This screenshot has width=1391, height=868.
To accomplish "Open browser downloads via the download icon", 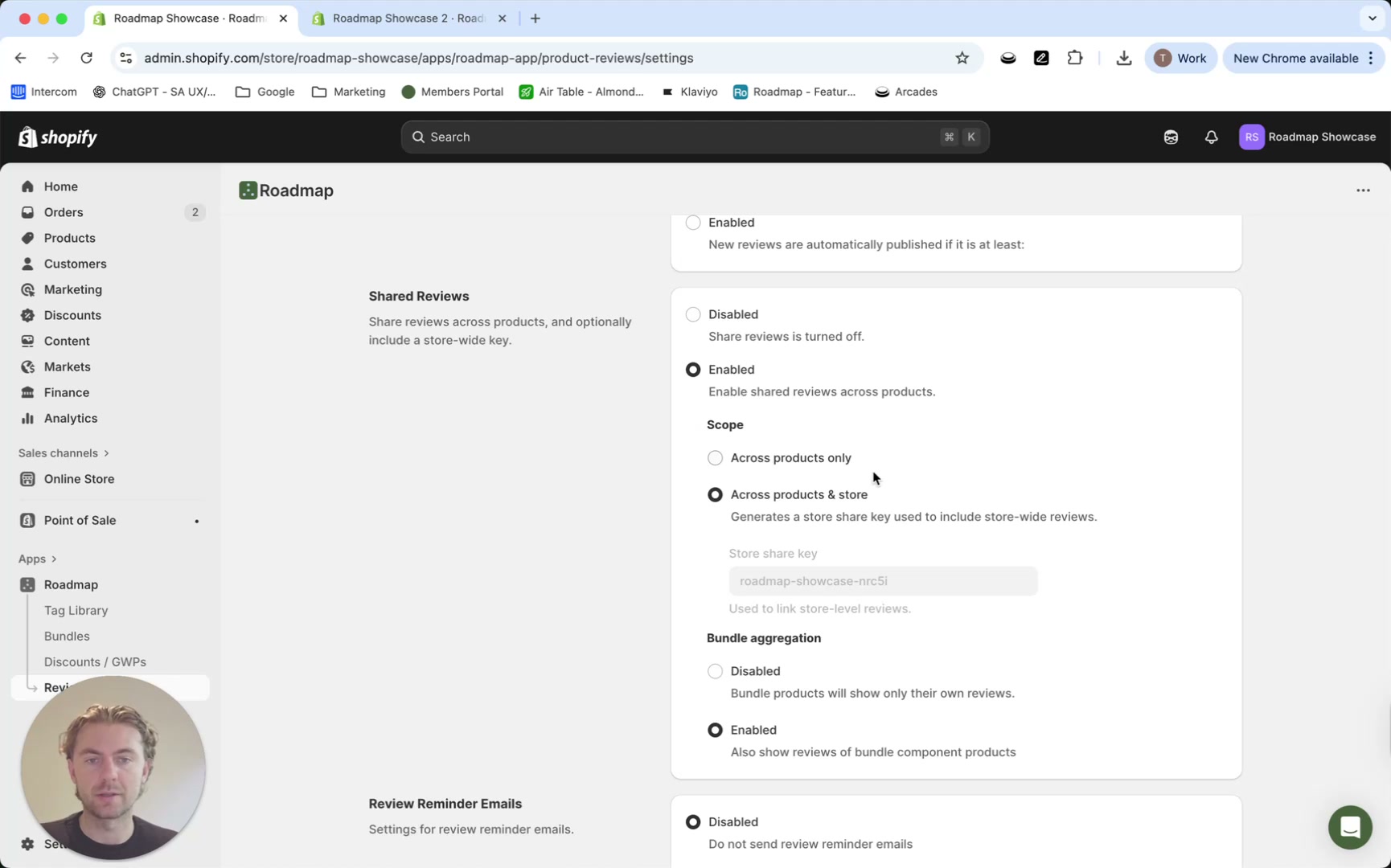I will (1123, 57).
